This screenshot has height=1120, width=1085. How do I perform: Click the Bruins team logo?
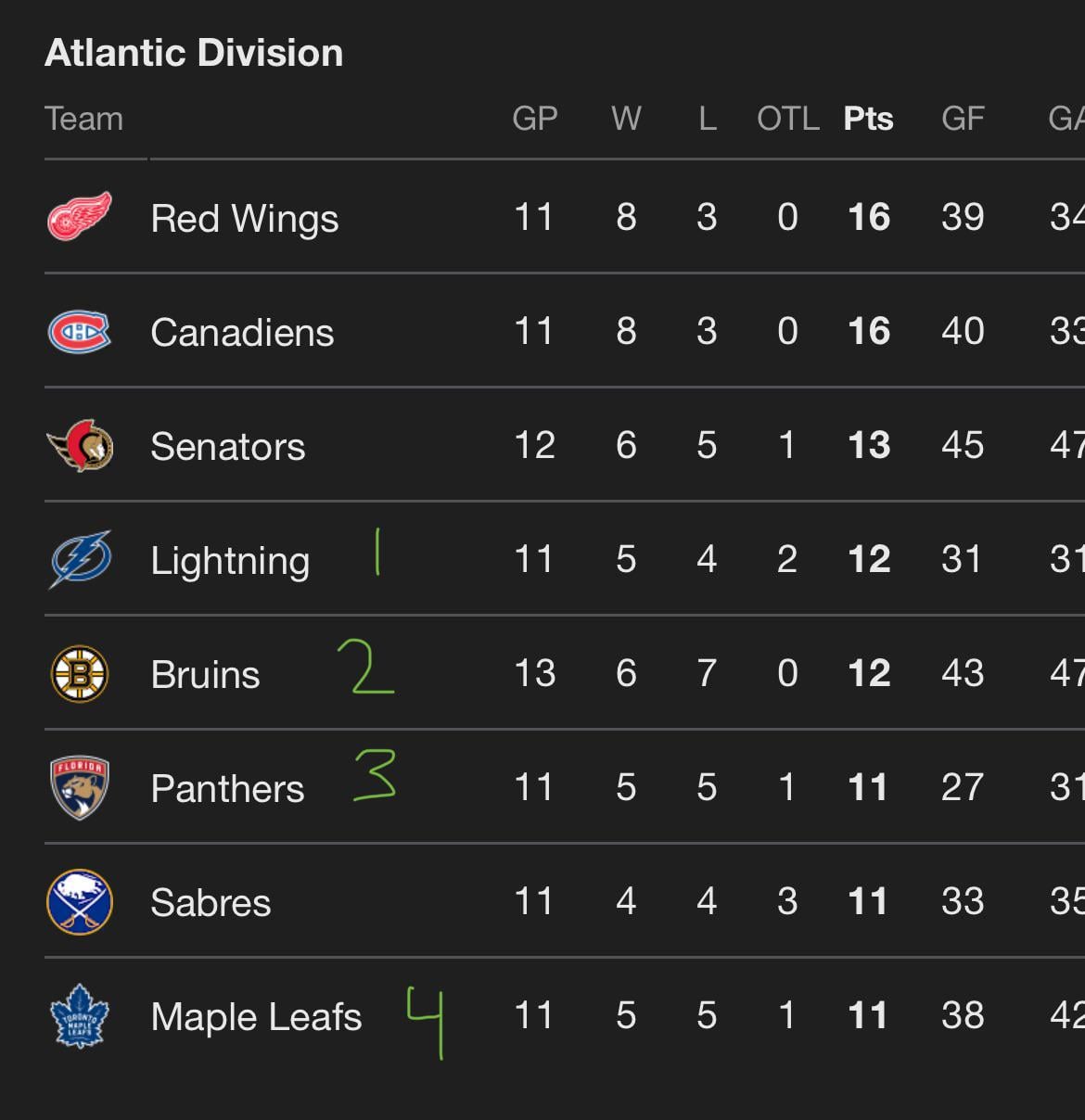pyautogui.click(x=80, y=674)
